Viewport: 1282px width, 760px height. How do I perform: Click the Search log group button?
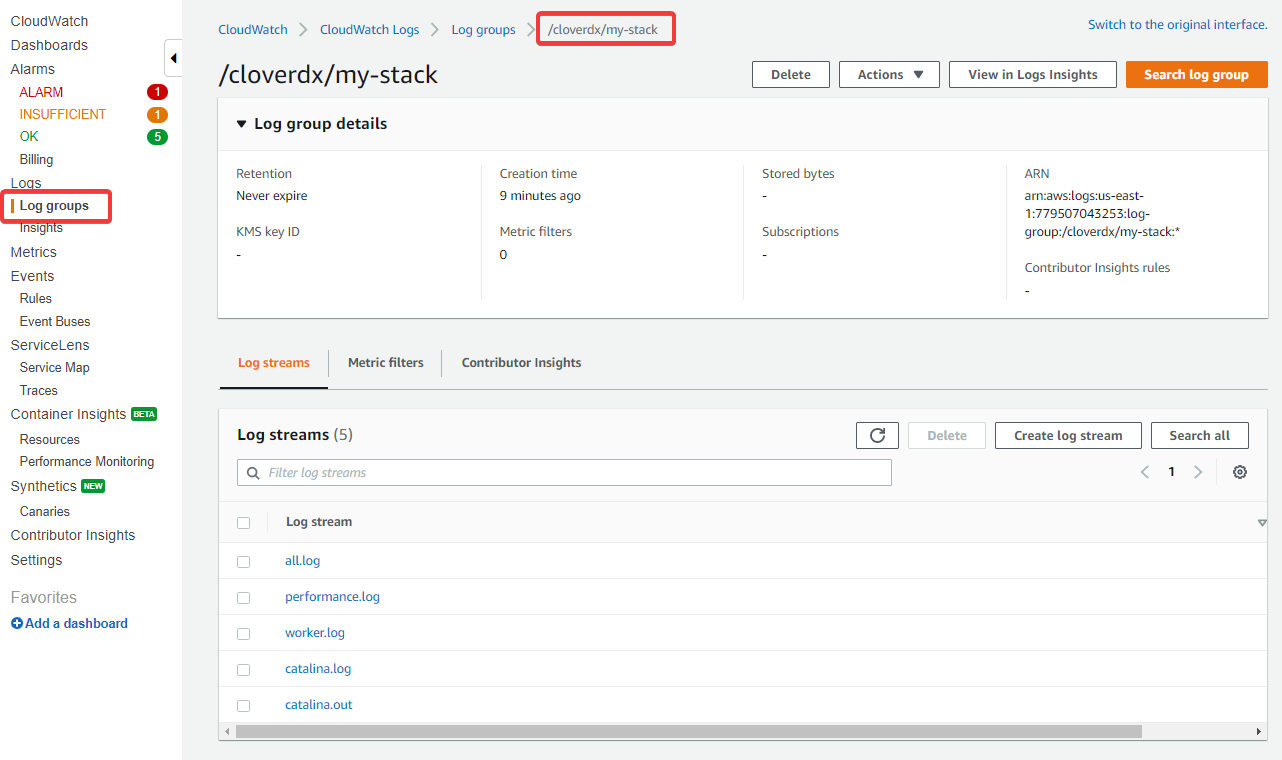pos(1196,74)
